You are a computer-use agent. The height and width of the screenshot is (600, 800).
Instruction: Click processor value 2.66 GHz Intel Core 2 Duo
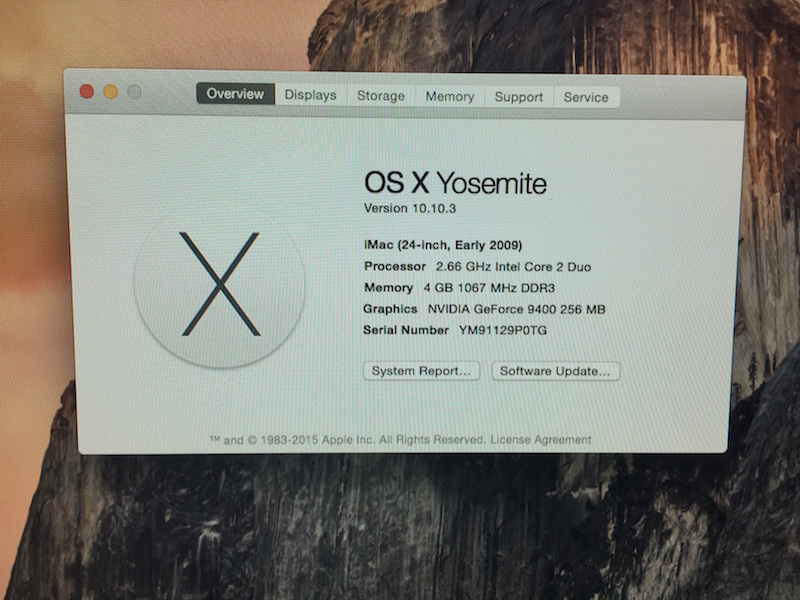click(513, 267)
